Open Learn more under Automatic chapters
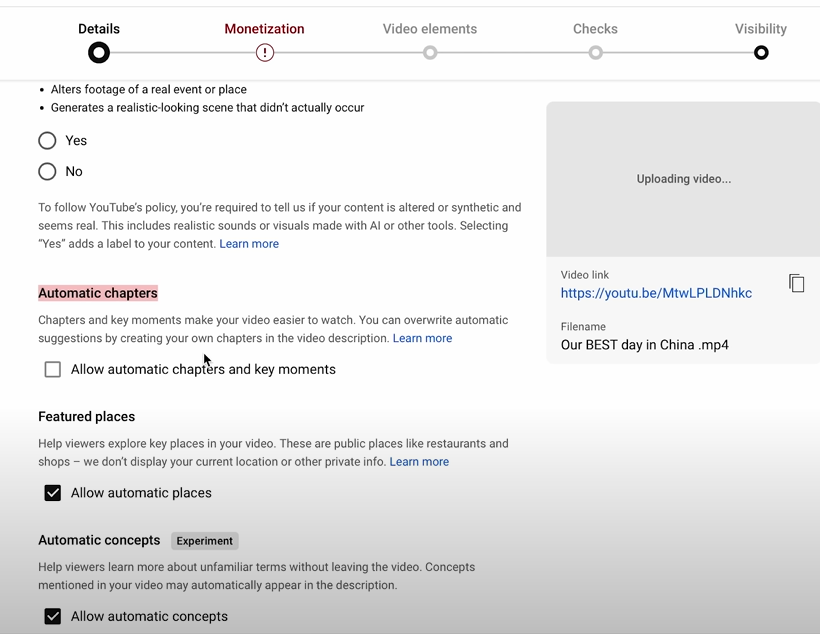The width and height of the screenshot is (820, 634). [x=422, y=339]
